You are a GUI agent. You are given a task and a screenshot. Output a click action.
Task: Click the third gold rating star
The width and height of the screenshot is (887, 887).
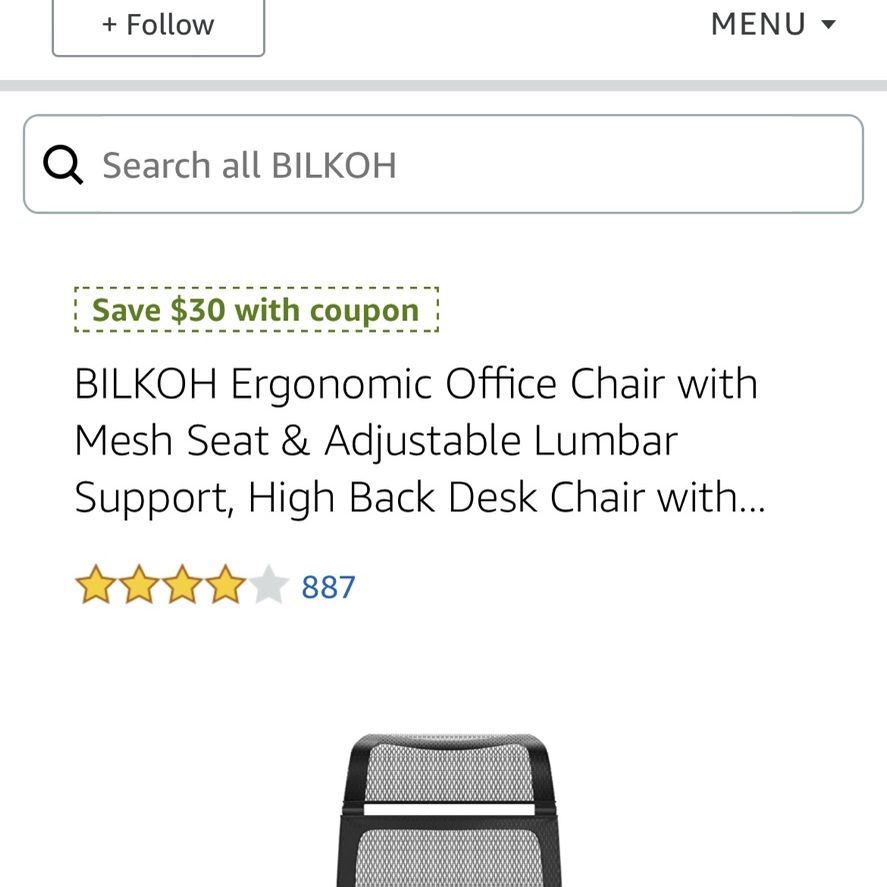point(182,585)
